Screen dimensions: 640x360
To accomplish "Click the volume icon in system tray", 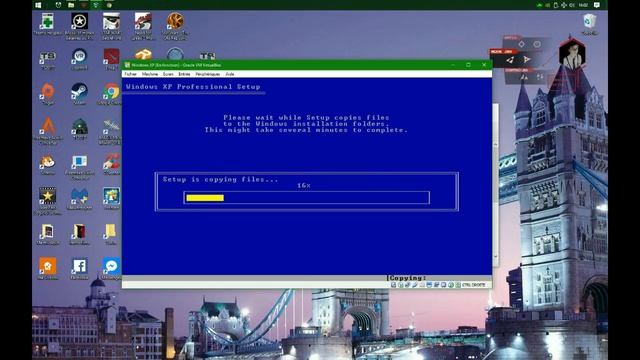I will tap(572, 5).
